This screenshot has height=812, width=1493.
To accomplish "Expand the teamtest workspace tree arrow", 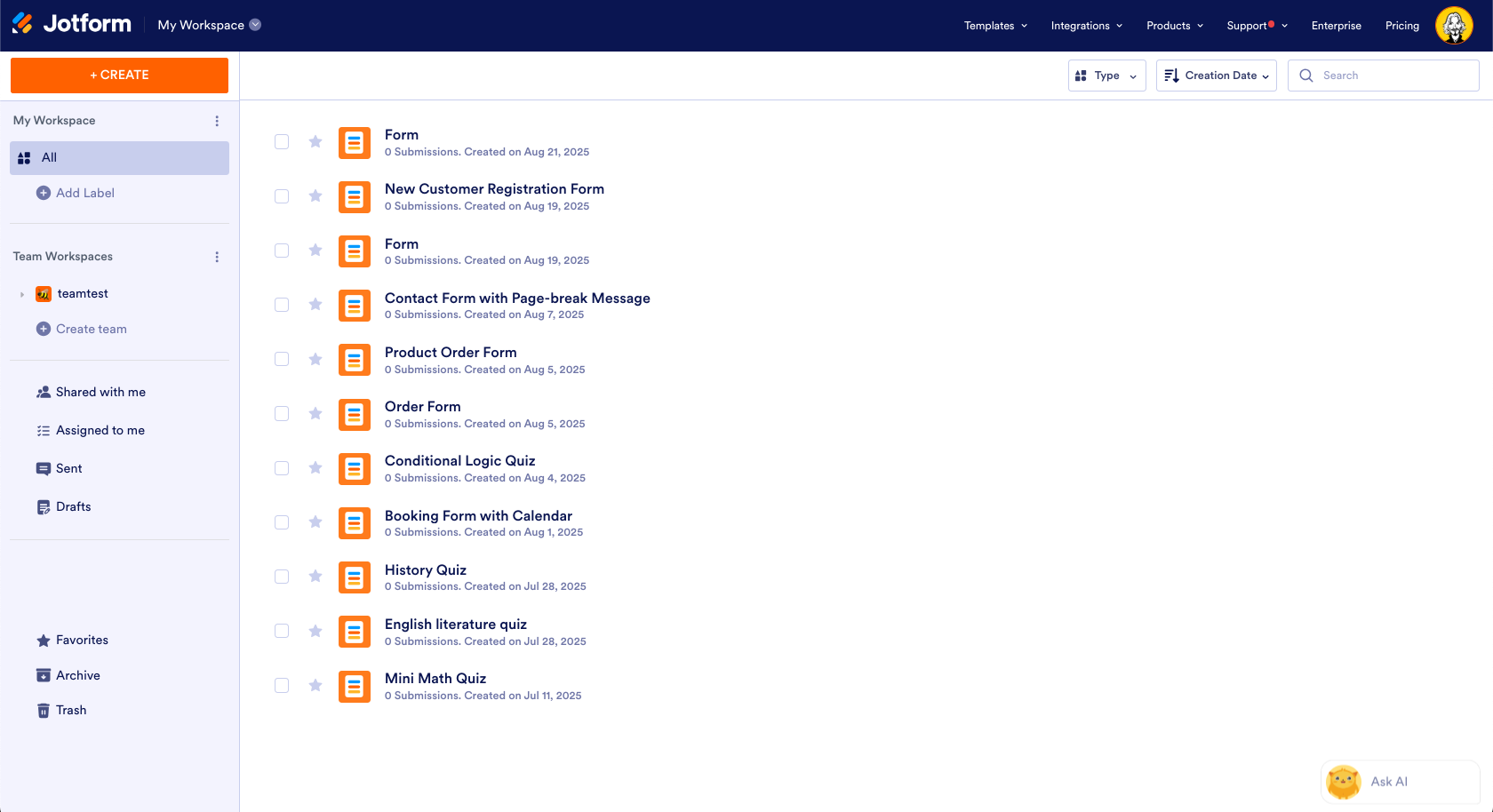I will (x=22, y=294).
